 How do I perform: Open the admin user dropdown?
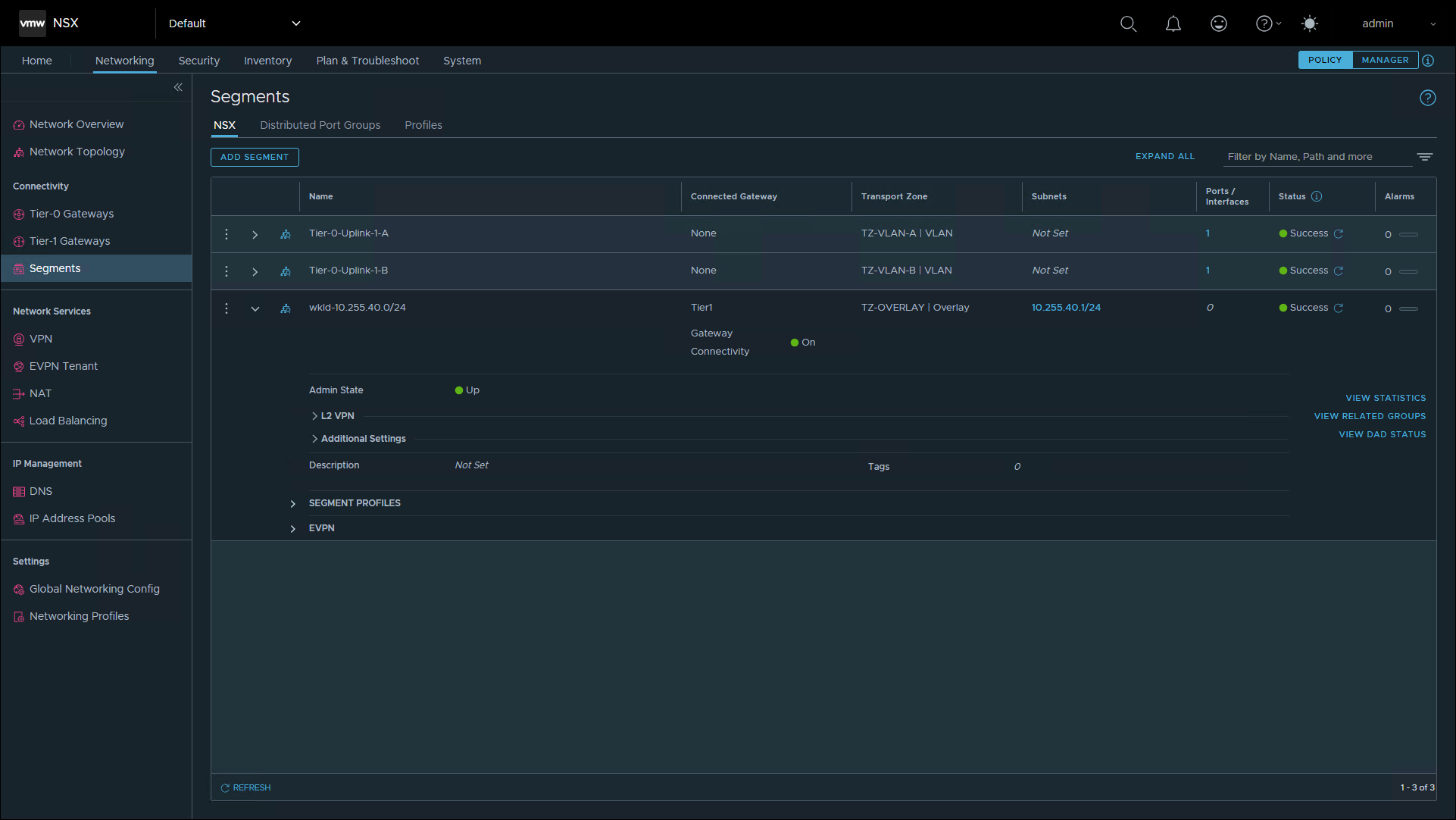1398,23
